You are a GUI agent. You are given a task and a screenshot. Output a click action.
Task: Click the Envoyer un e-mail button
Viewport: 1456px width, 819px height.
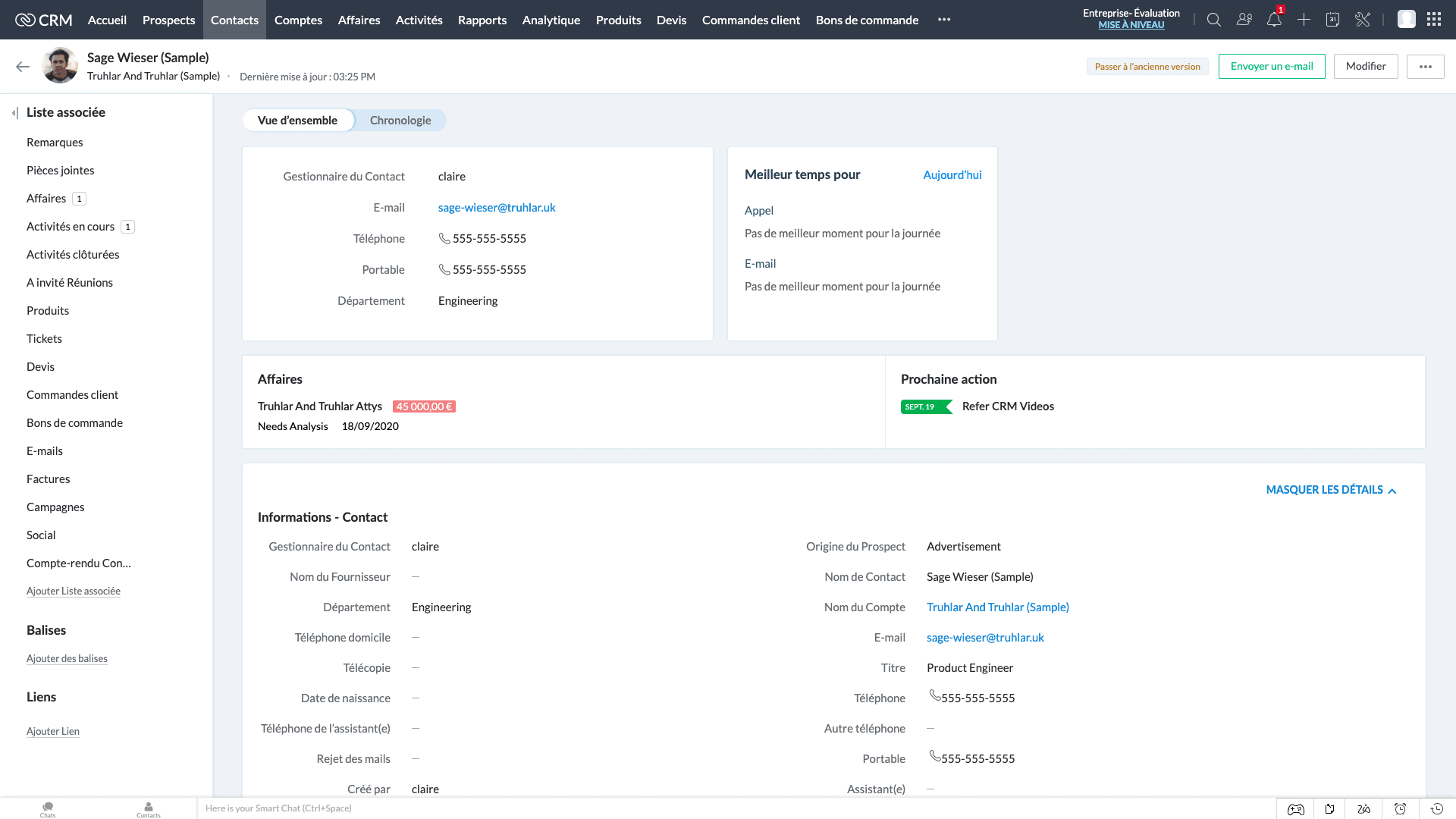pyautogui.click(x=1271, y=66)
